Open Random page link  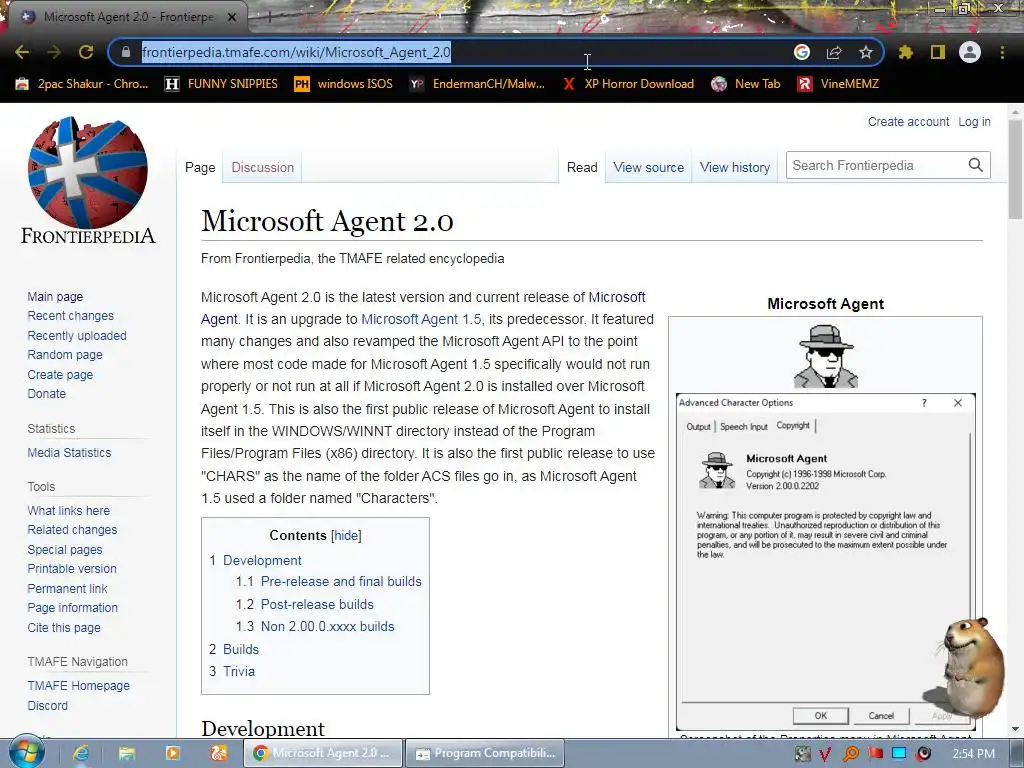point(65,355)
